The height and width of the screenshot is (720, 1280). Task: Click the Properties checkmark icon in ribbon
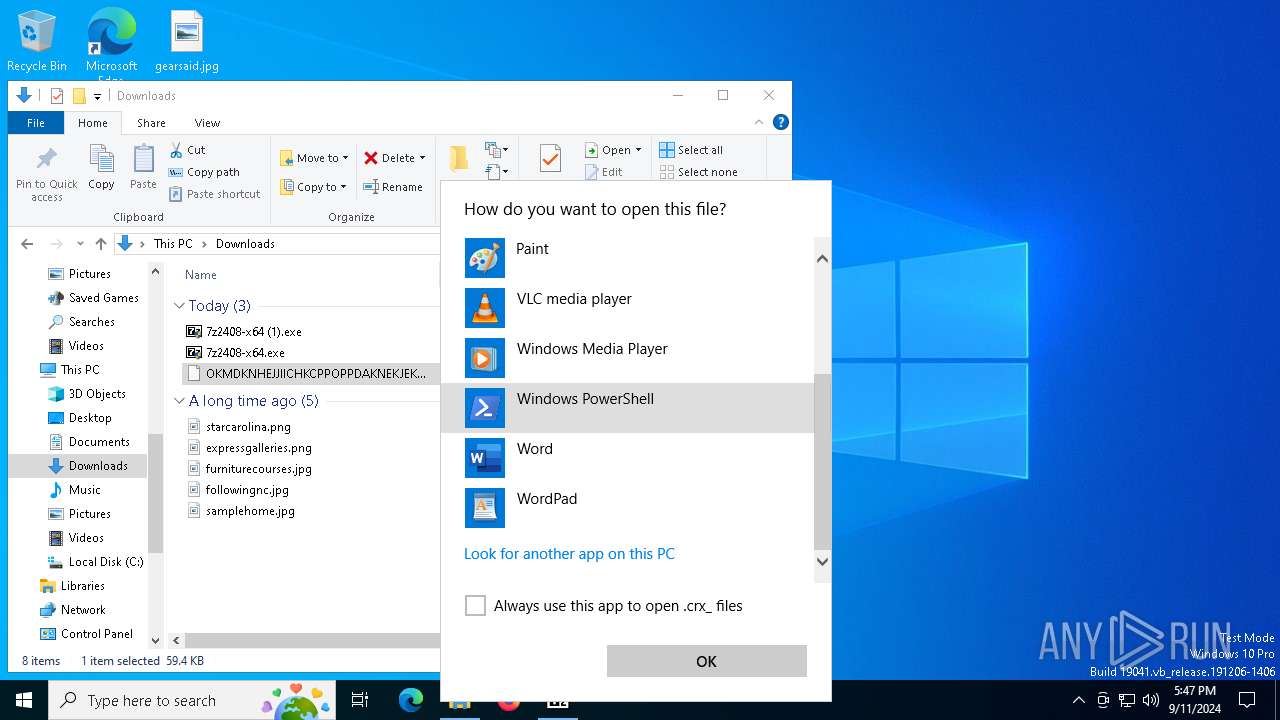pos(550,158)
